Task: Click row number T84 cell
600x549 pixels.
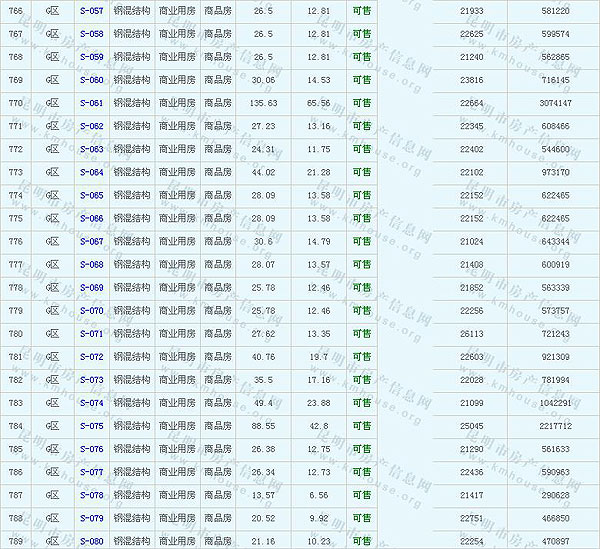Action: tap(16, 426)
